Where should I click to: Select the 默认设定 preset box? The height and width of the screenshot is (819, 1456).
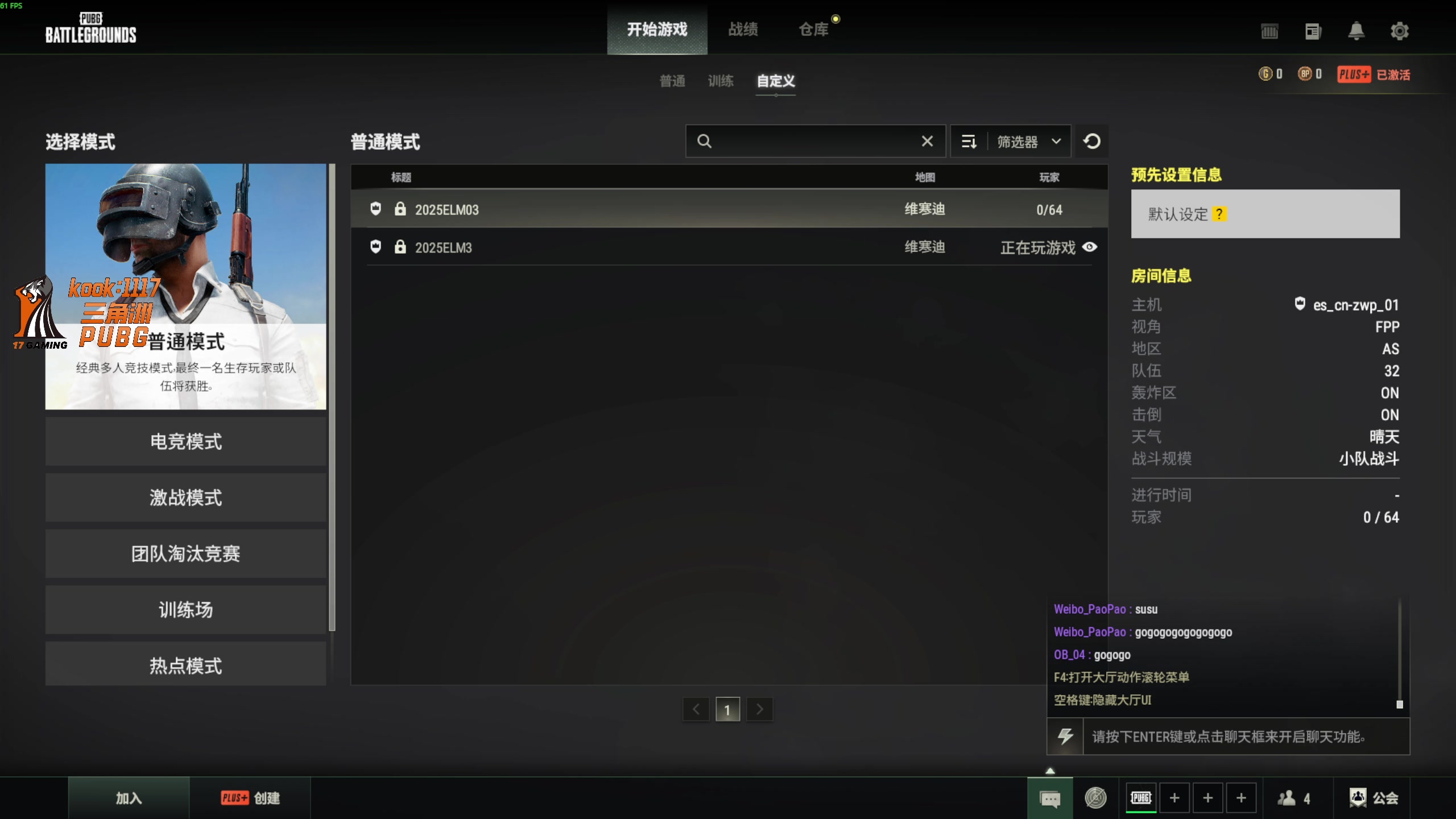(x=1265, y=214)
